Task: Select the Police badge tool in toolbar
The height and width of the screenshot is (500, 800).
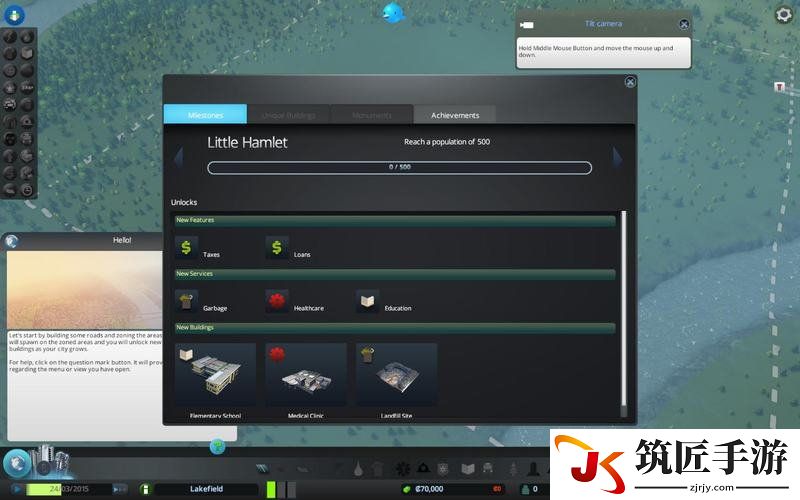Action: (x=443, y=468)
